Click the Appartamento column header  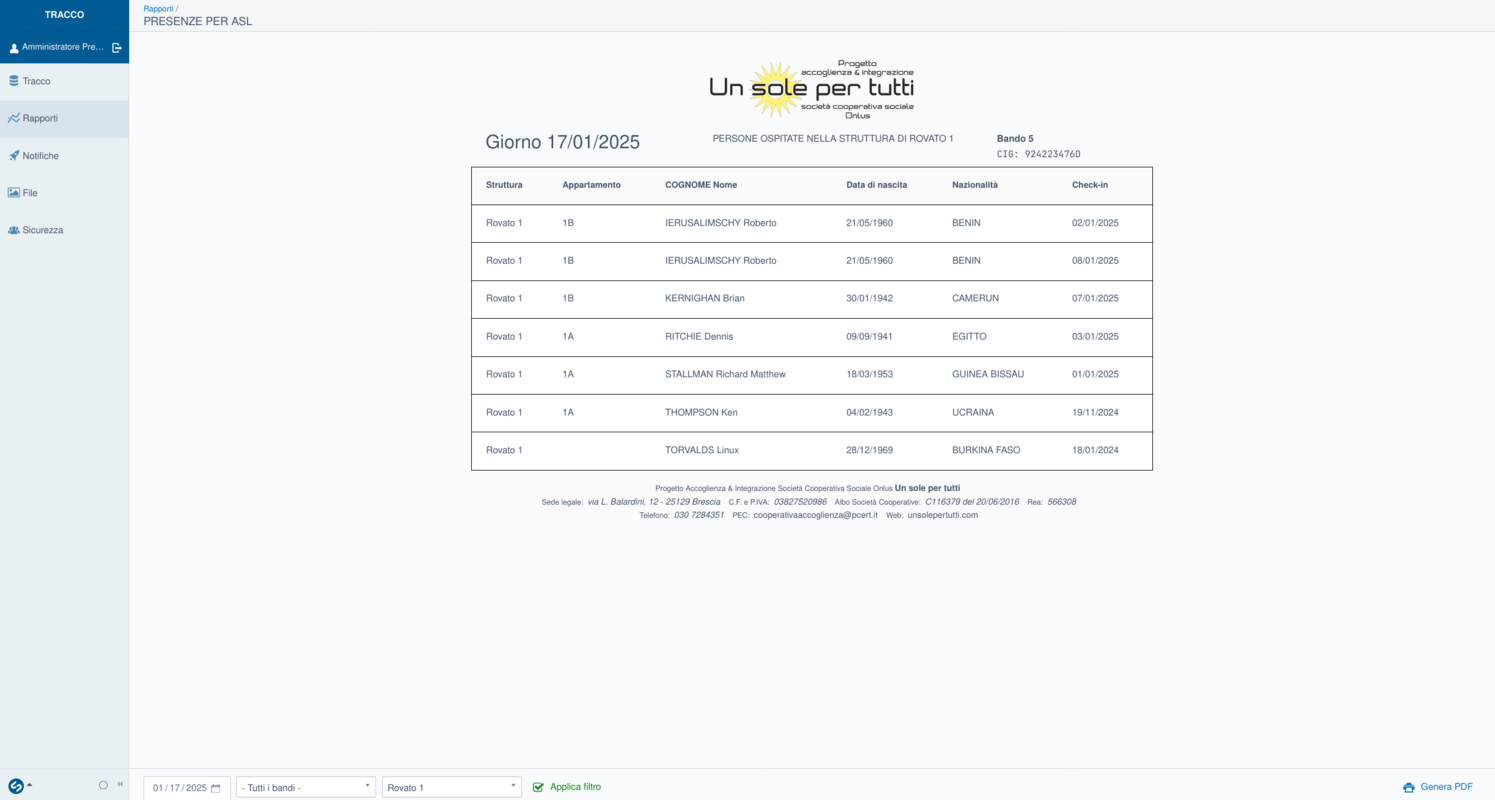[x=591, y=185]
